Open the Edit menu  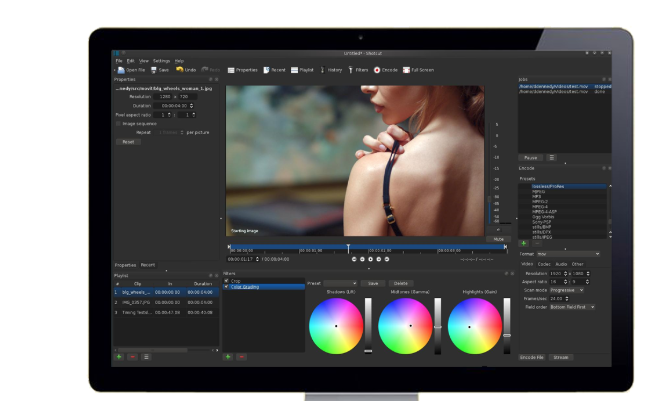(x=131, y=61)
